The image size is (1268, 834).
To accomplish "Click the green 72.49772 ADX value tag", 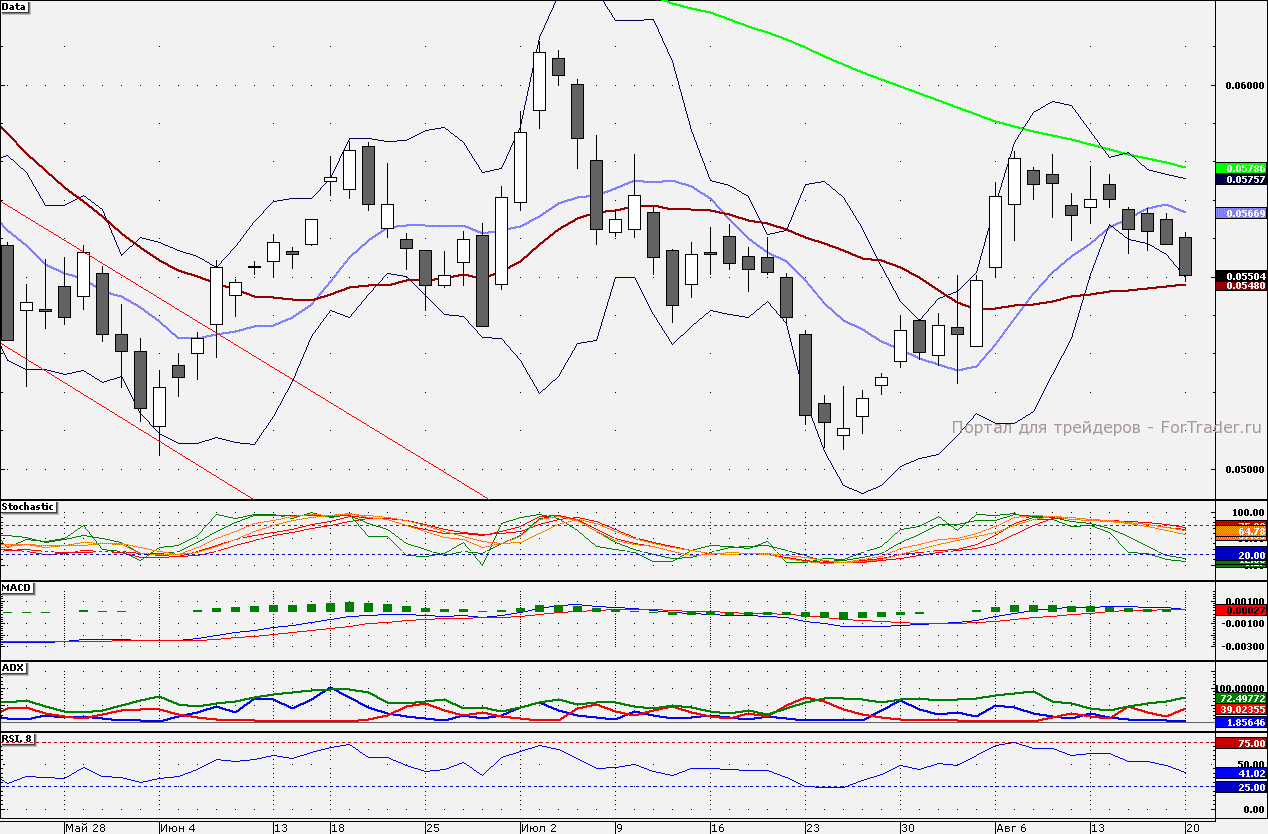I will 1241,698.
